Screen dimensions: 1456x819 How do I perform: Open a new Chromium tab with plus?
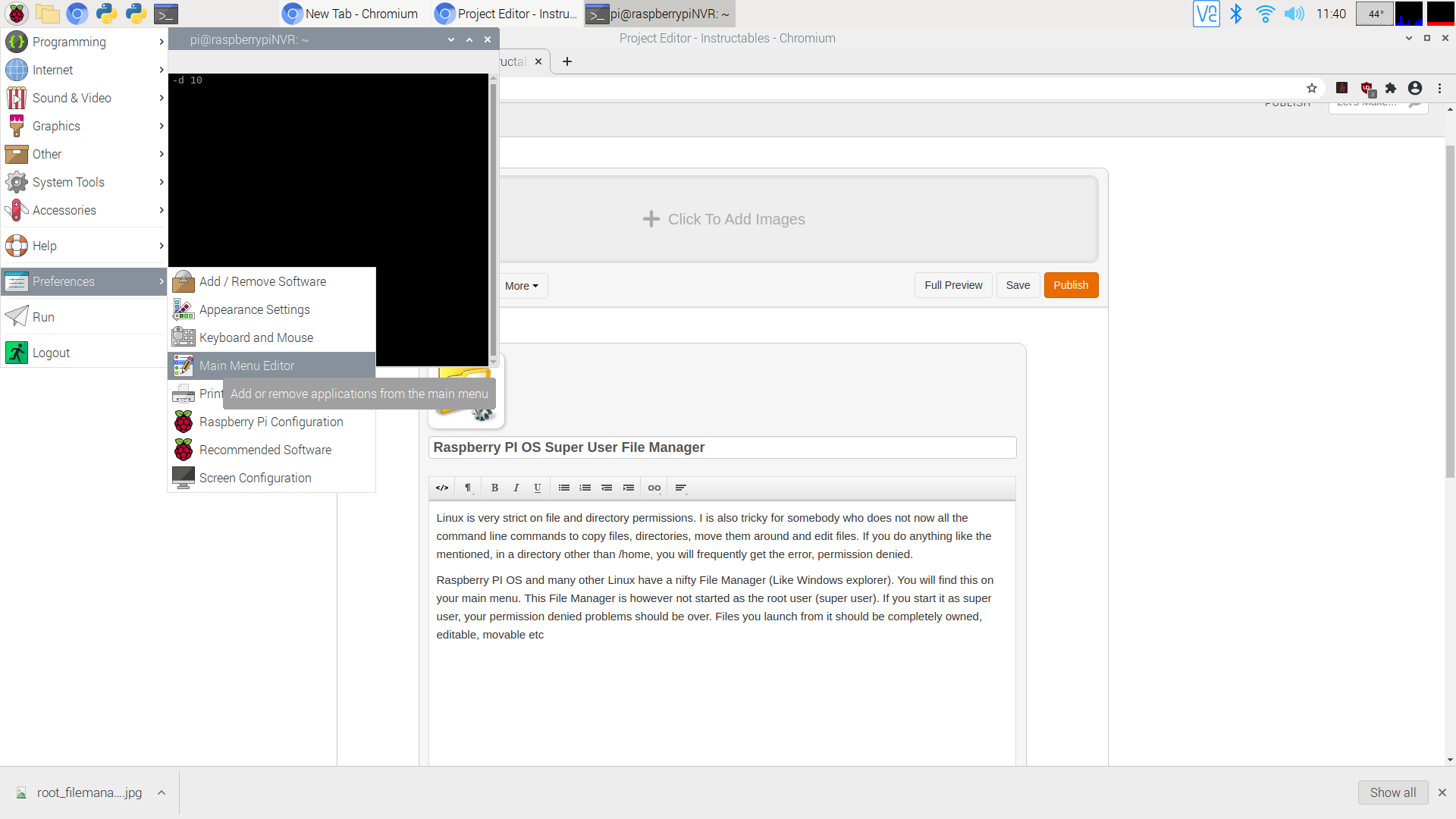pyautogui.click(x=567, y=61)
